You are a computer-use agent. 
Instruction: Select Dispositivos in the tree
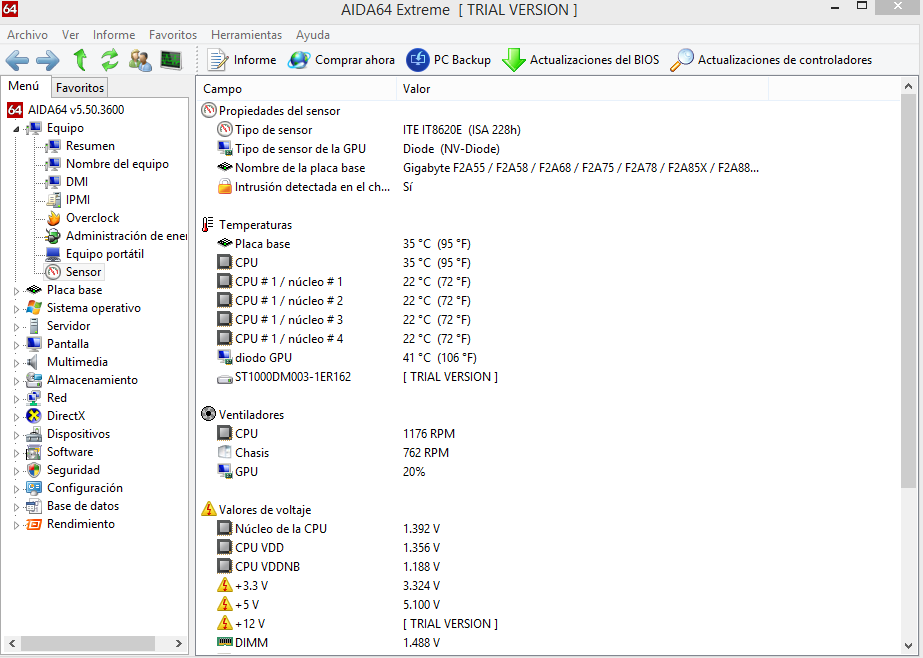pos(78,434)
